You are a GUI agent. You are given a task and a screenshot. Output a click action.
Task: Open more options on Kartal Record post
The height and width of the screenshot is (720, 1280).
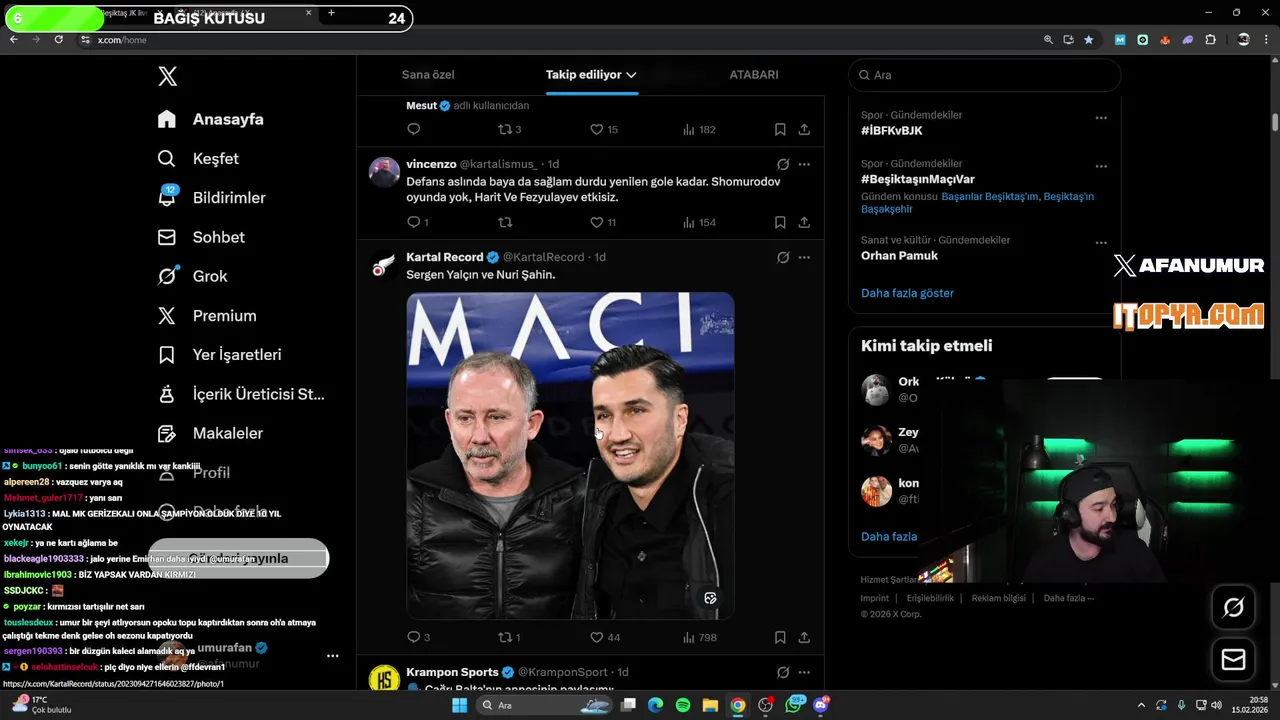click(804, 257)
